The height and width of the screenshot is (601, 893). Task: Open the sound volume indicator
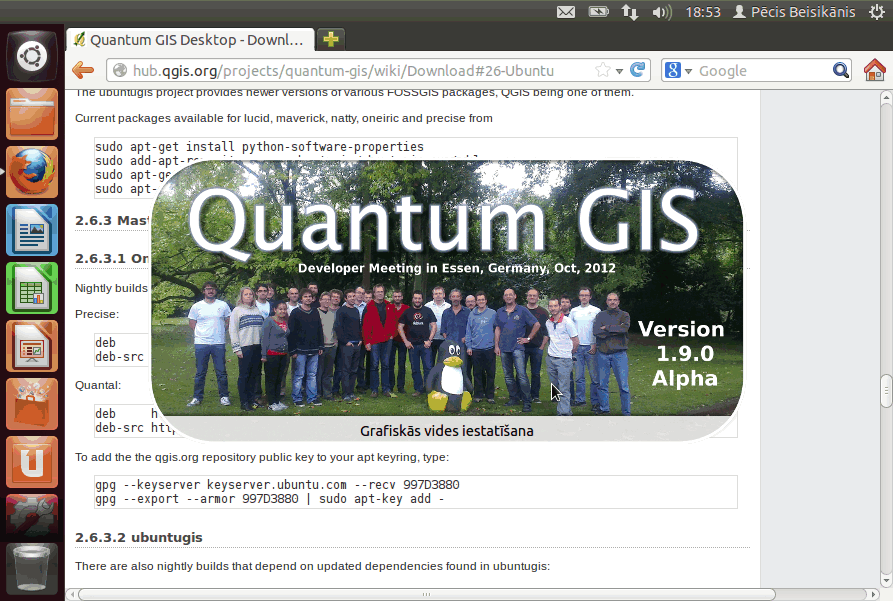click(662, 12)
